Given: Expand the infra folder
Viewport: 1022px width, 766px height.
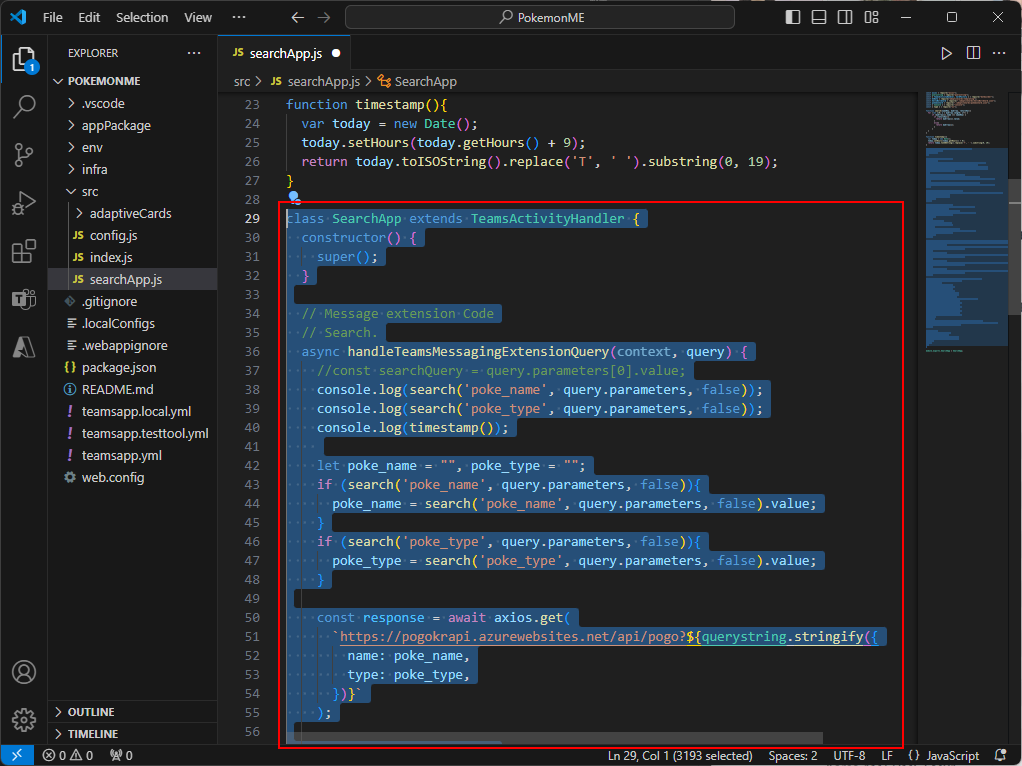Looking at the screenshot, I should [133, 169].
